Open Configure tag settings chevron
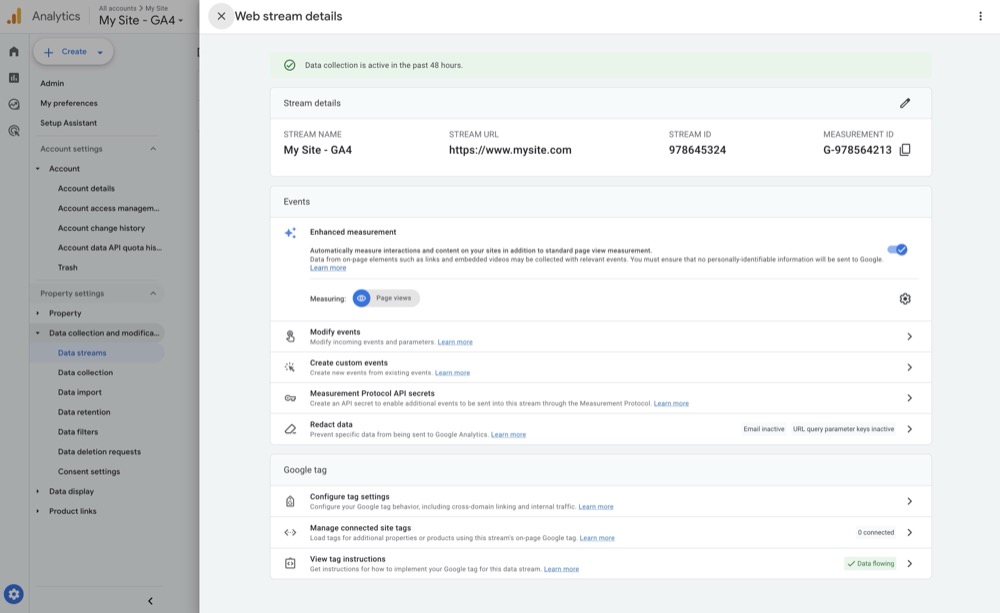 point(909,501)
